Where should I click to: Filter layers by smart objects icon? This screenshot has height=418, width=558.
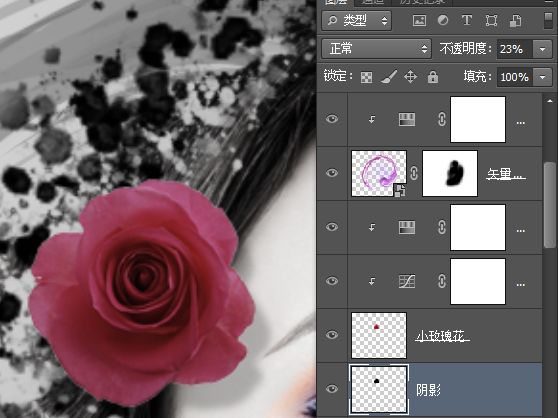[x=516, y=21]
